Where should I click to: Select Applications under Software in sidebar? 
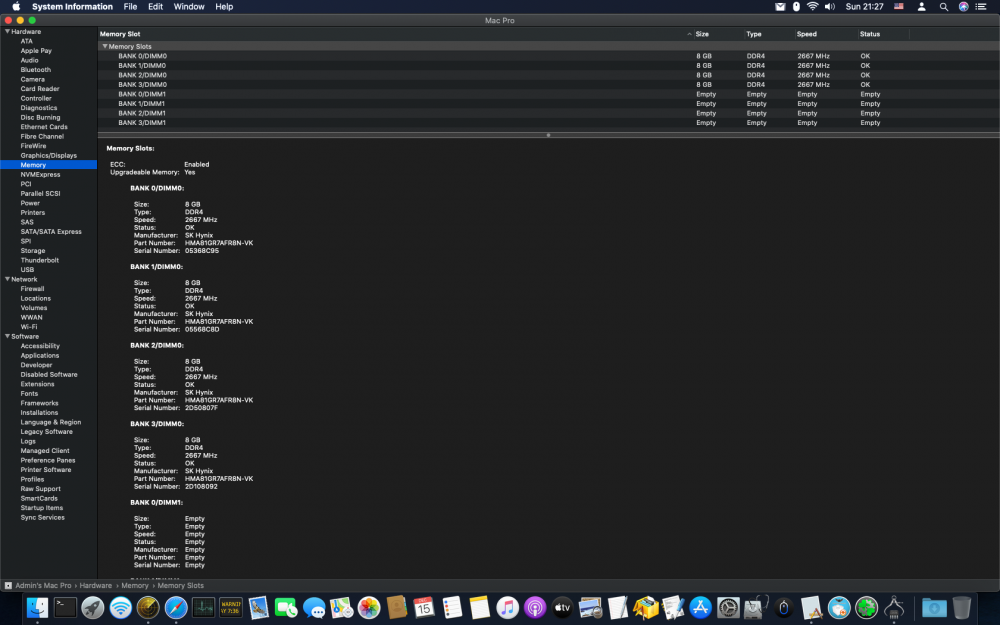(40, 355)
